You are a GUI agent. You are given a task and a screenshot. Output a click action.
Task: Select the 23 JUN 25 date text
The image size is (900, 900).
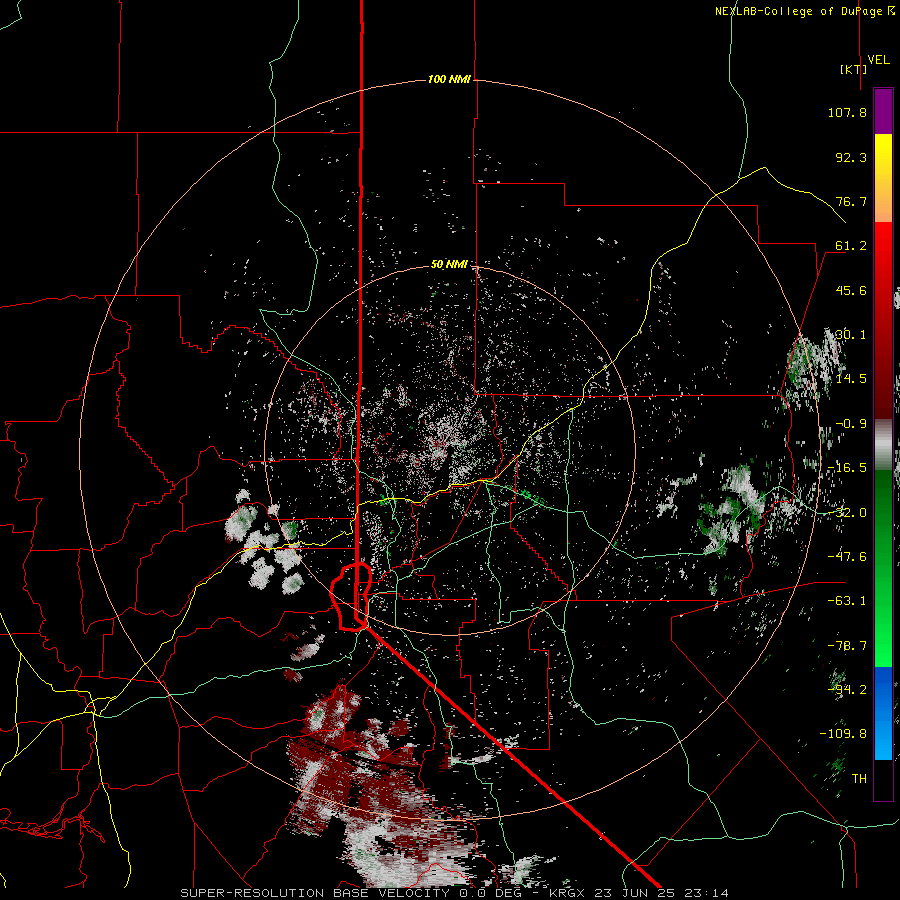(634, 893)
